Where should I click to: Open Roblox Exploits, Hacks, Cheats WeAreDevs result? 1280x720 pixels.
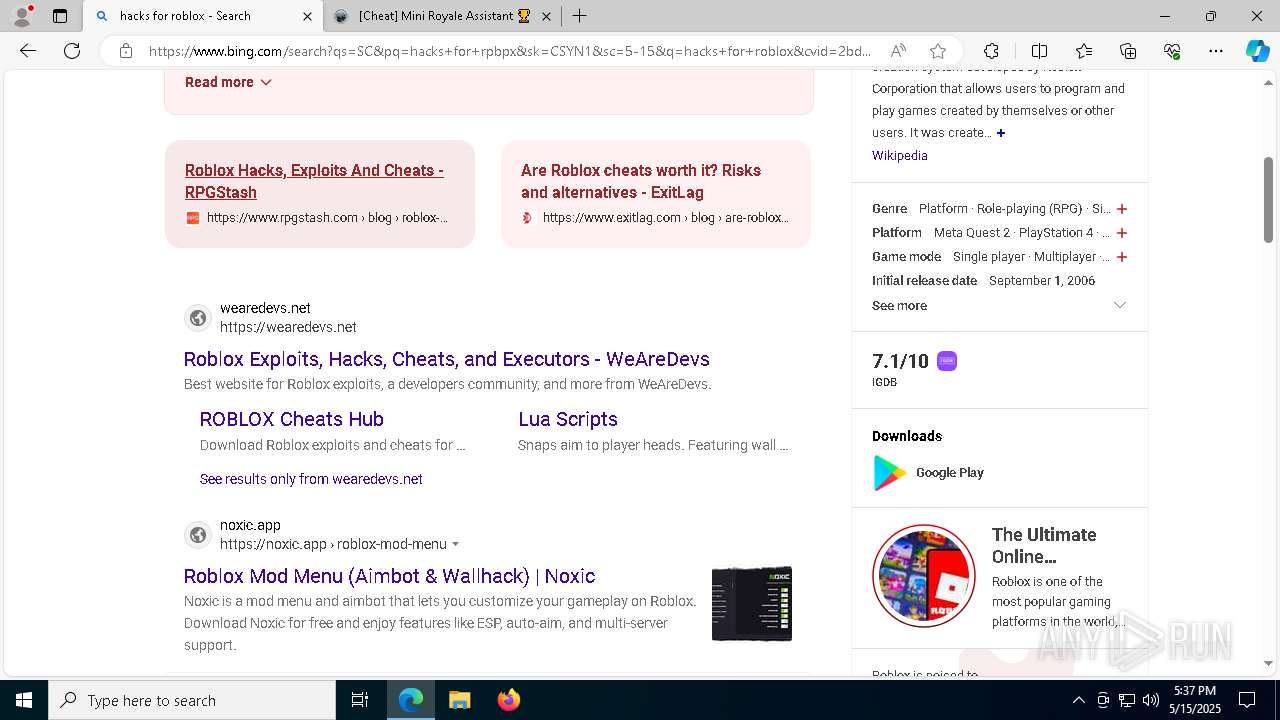pos(447,359)
